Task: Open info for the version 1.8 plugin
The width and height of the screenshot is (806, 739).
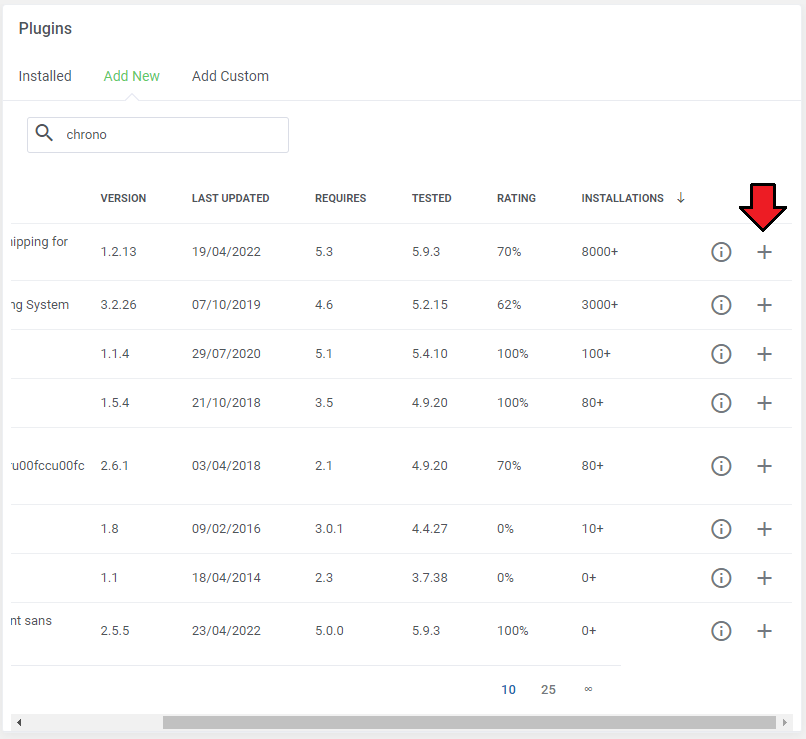Action: point(721,528)
